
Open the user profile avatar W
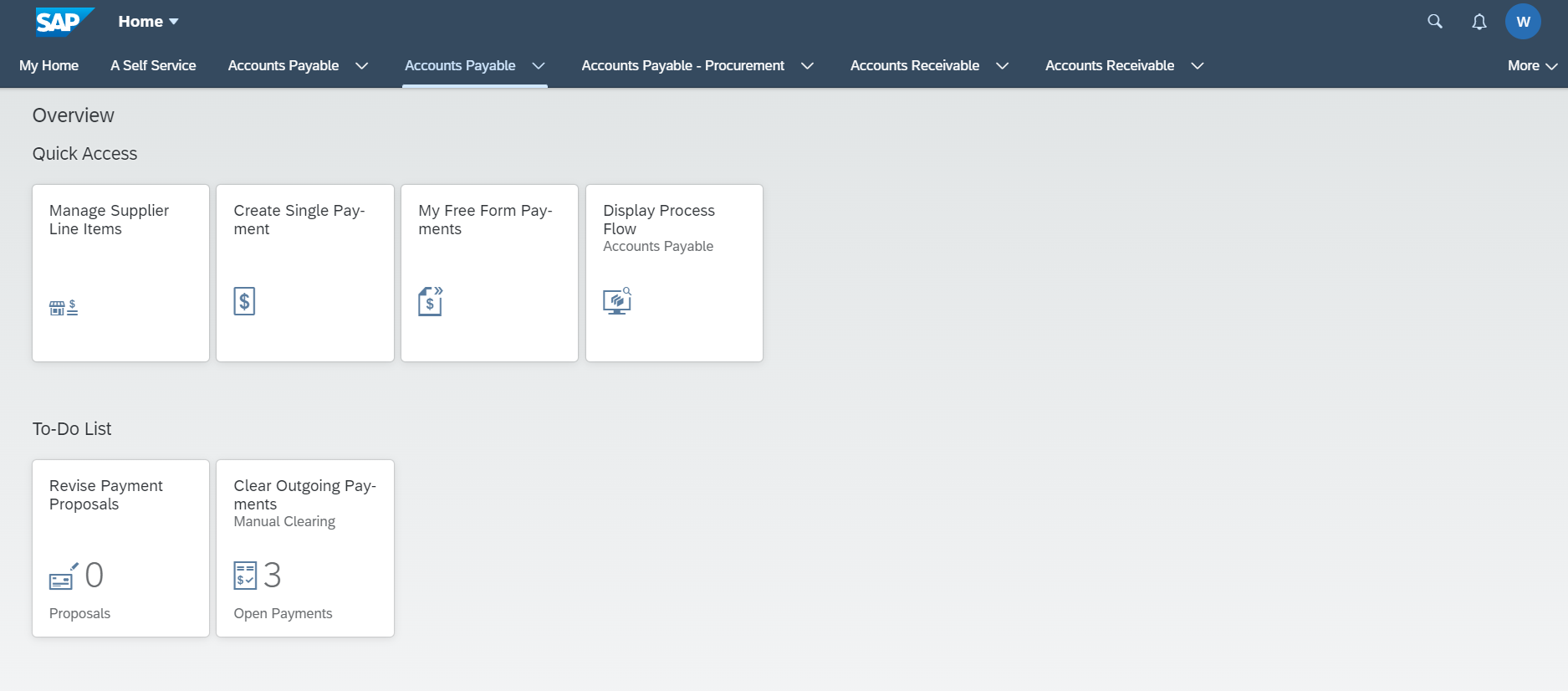pos(1523,22)
